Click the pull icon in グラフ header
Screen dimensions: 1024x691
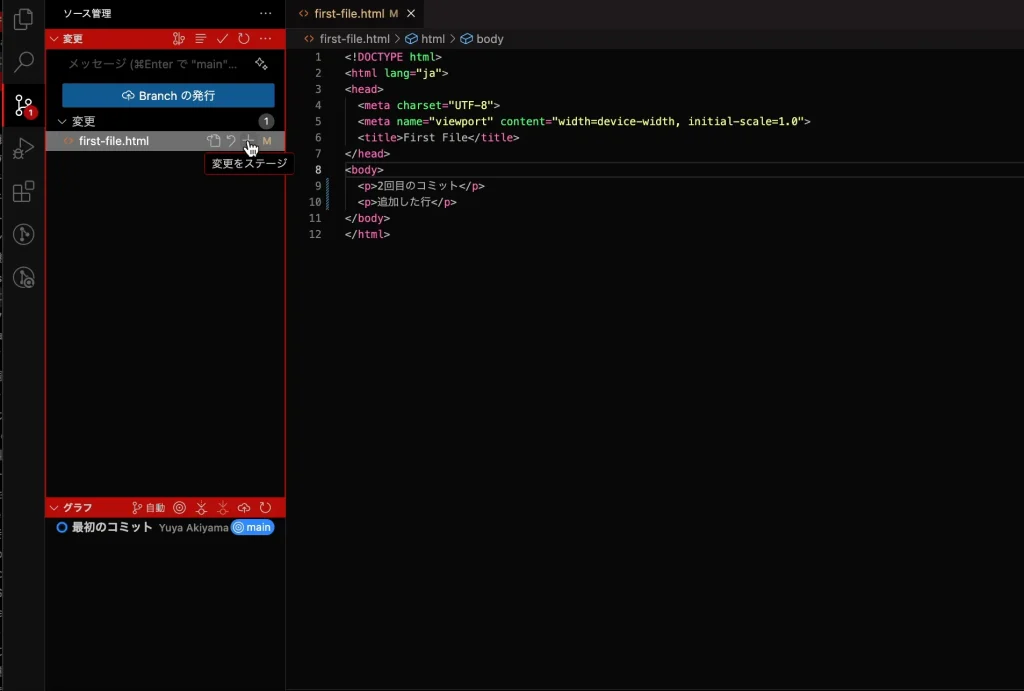[x=223, y=507]
